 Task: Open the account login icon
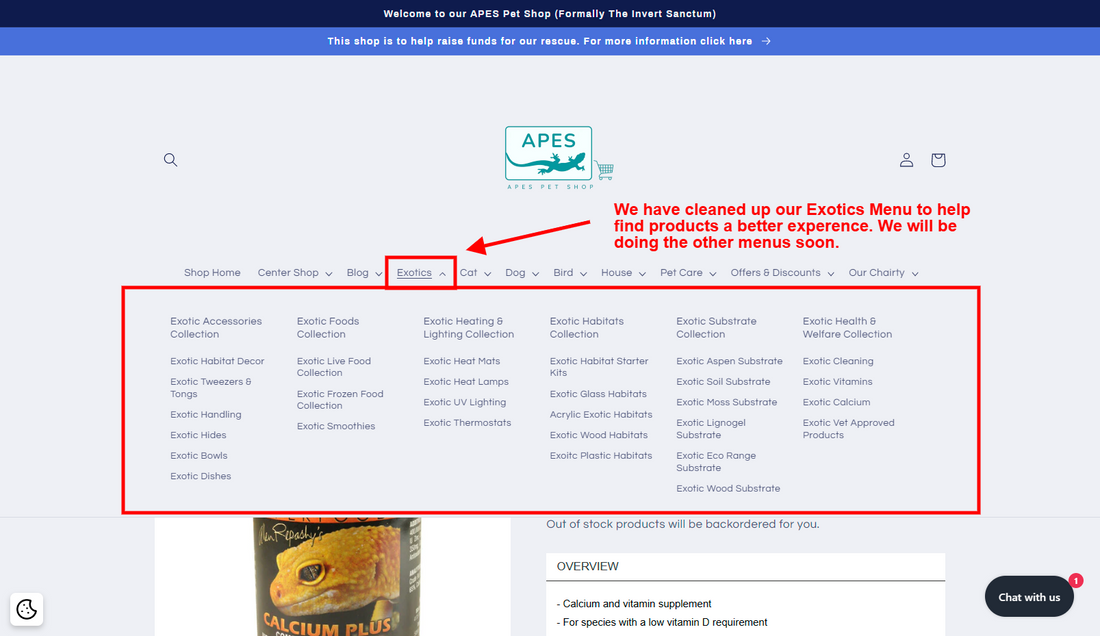pyautogui.click(x=906, y=160)
